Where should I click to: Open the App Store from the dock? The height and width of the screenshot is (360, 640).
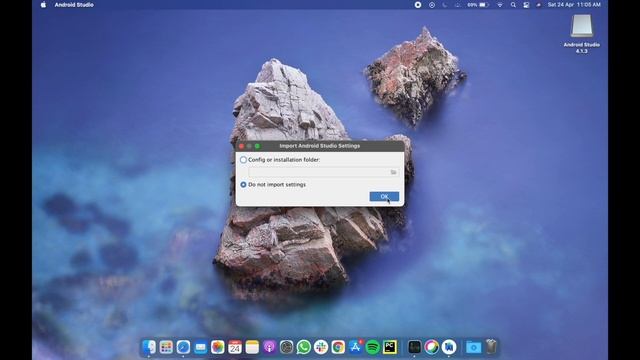(356, 347)
